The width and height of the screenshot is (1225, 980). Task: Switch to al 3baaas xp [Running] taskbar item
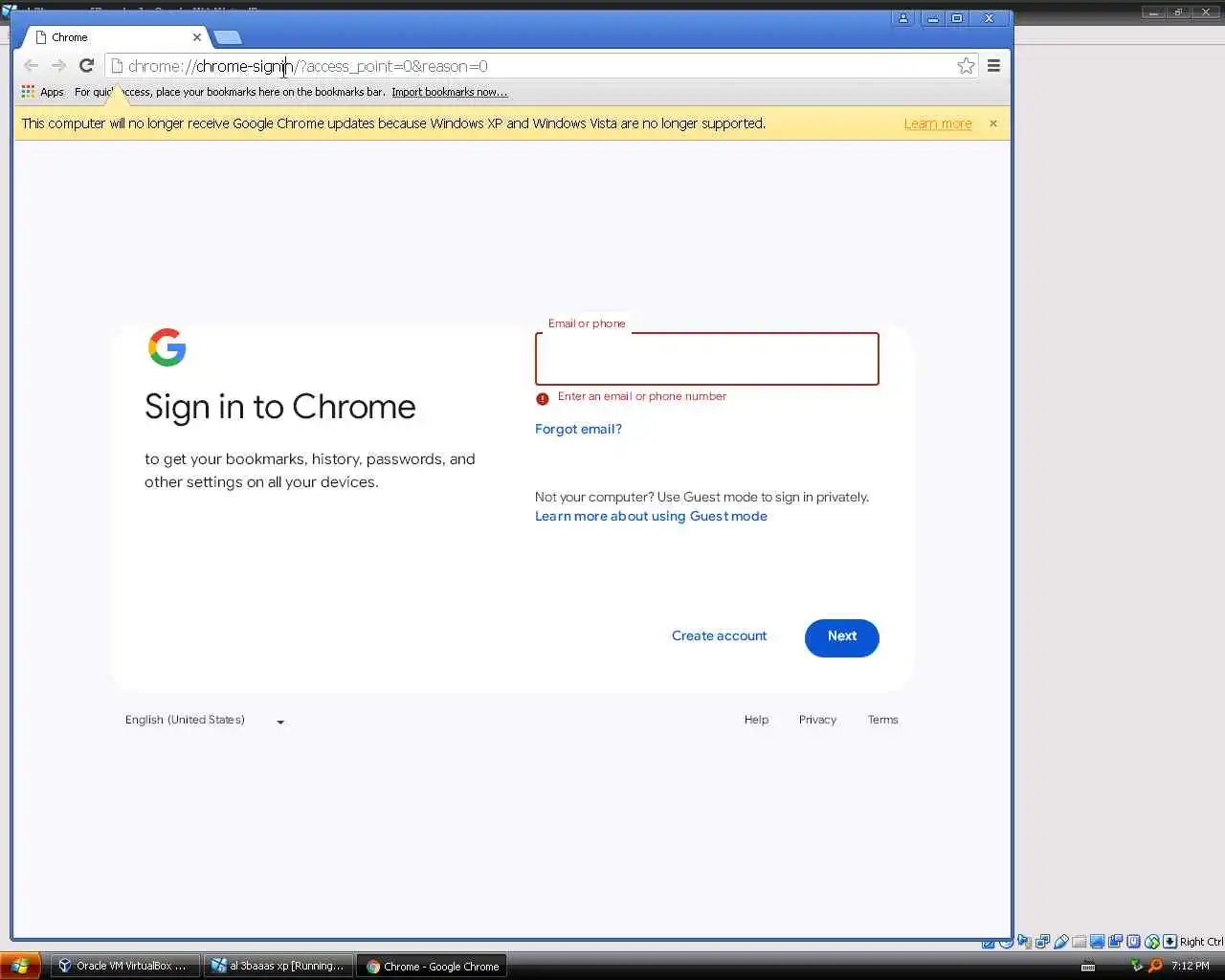[x=278, y=966]
